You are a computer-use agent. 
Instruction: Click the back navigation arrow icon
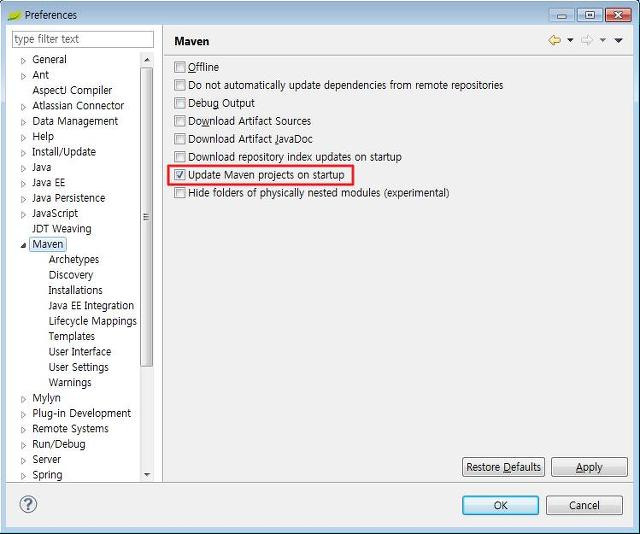tap(554, 40)
